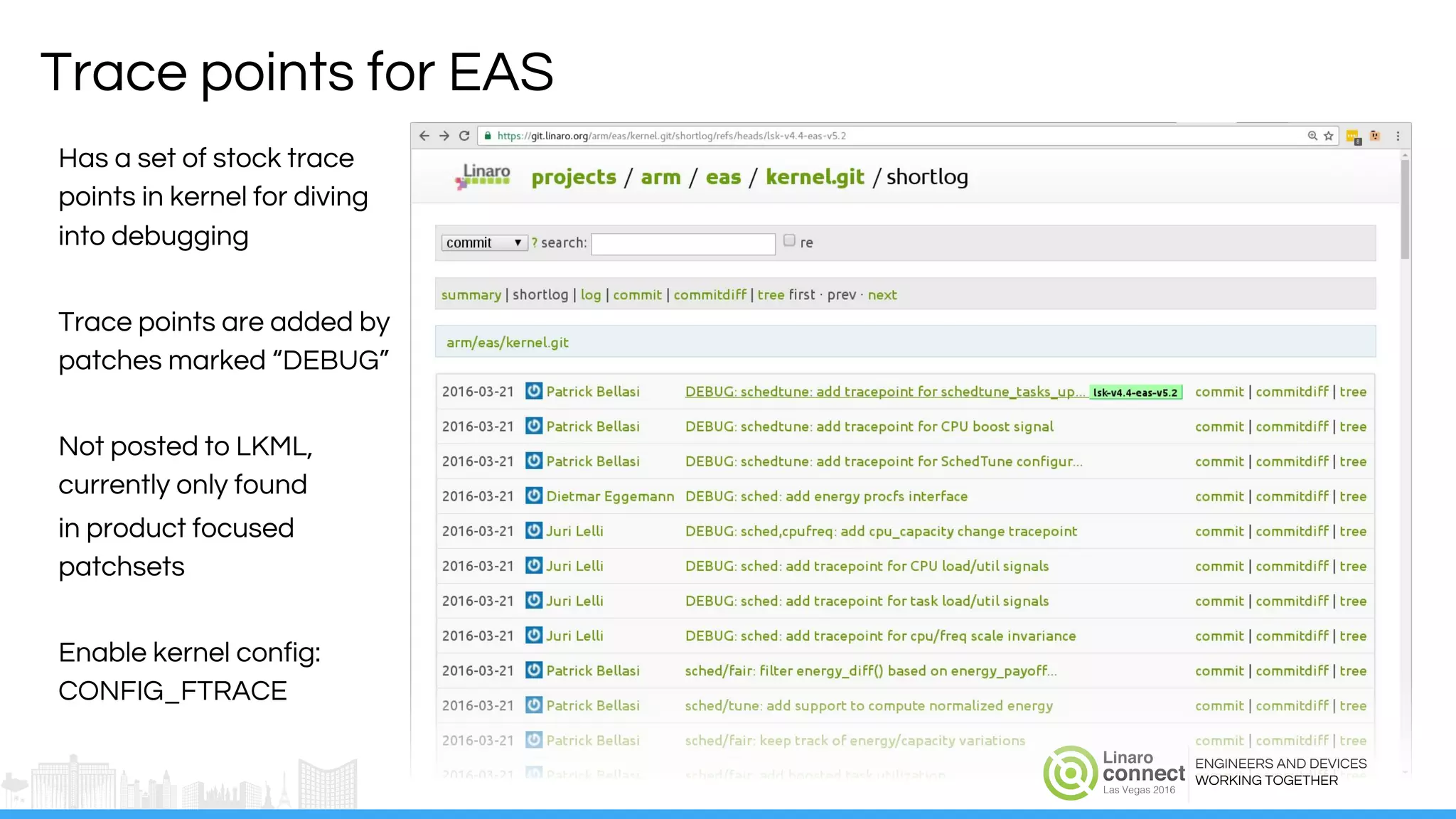Open the yellow extension icon in toolbar
The height and width of the screenshot is (819, 1456).
[x=1353, y=136]
